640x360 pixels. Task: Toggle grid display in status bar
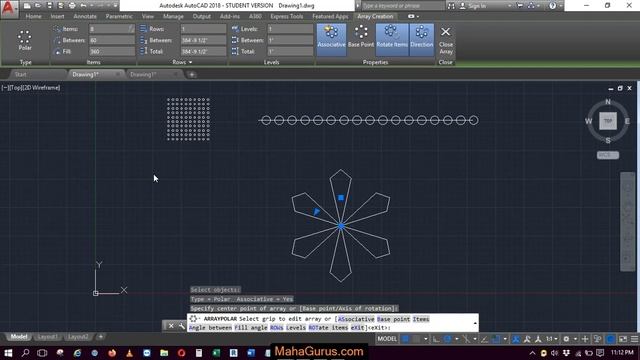[x=406, y=339]
